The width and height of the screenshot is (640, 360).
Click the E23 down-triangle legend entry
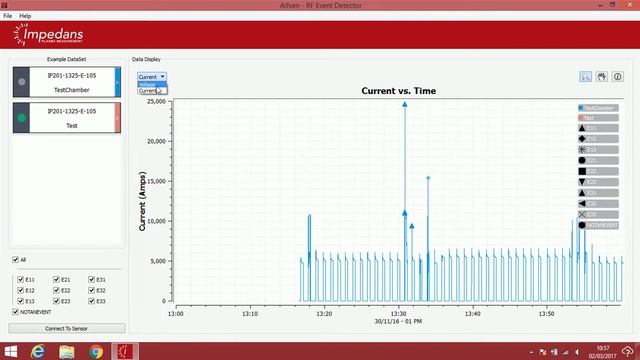click(x=598, y=182)
